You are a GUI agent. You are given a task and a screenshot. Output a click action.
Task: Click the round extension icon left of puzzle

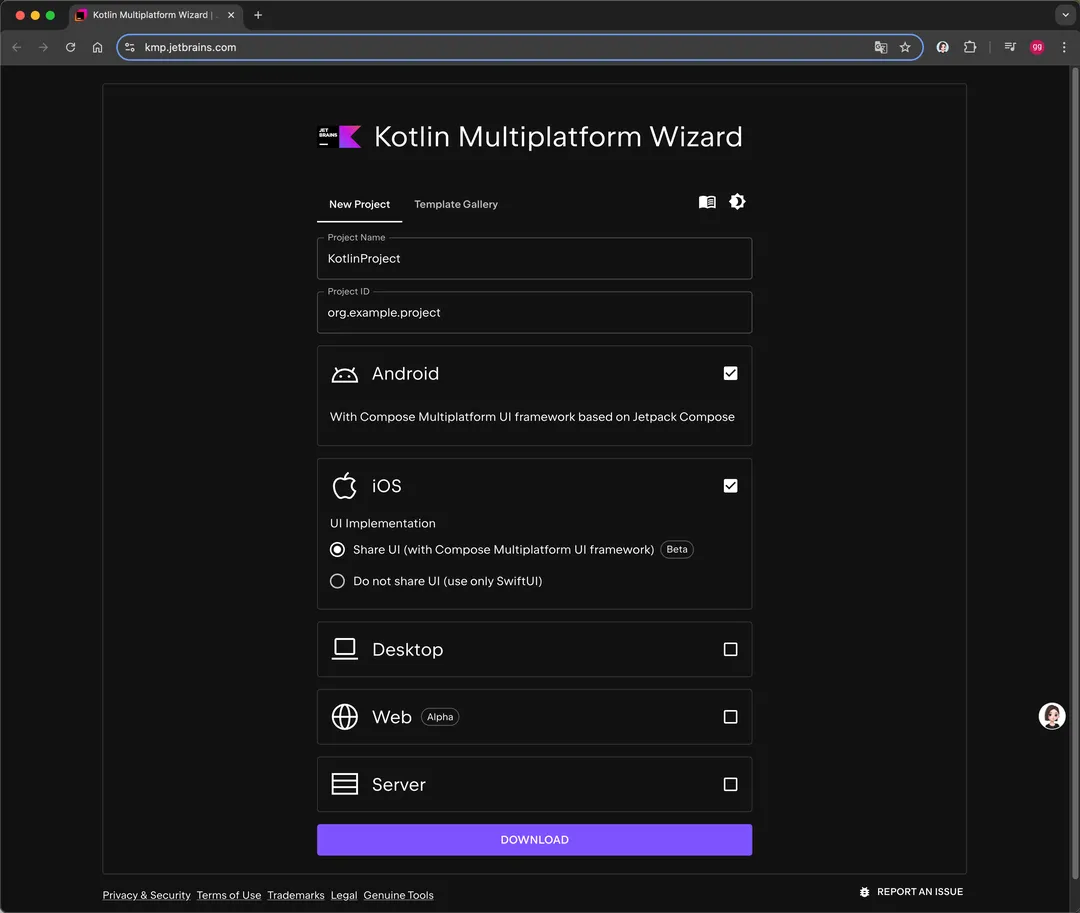coord(942,47)
